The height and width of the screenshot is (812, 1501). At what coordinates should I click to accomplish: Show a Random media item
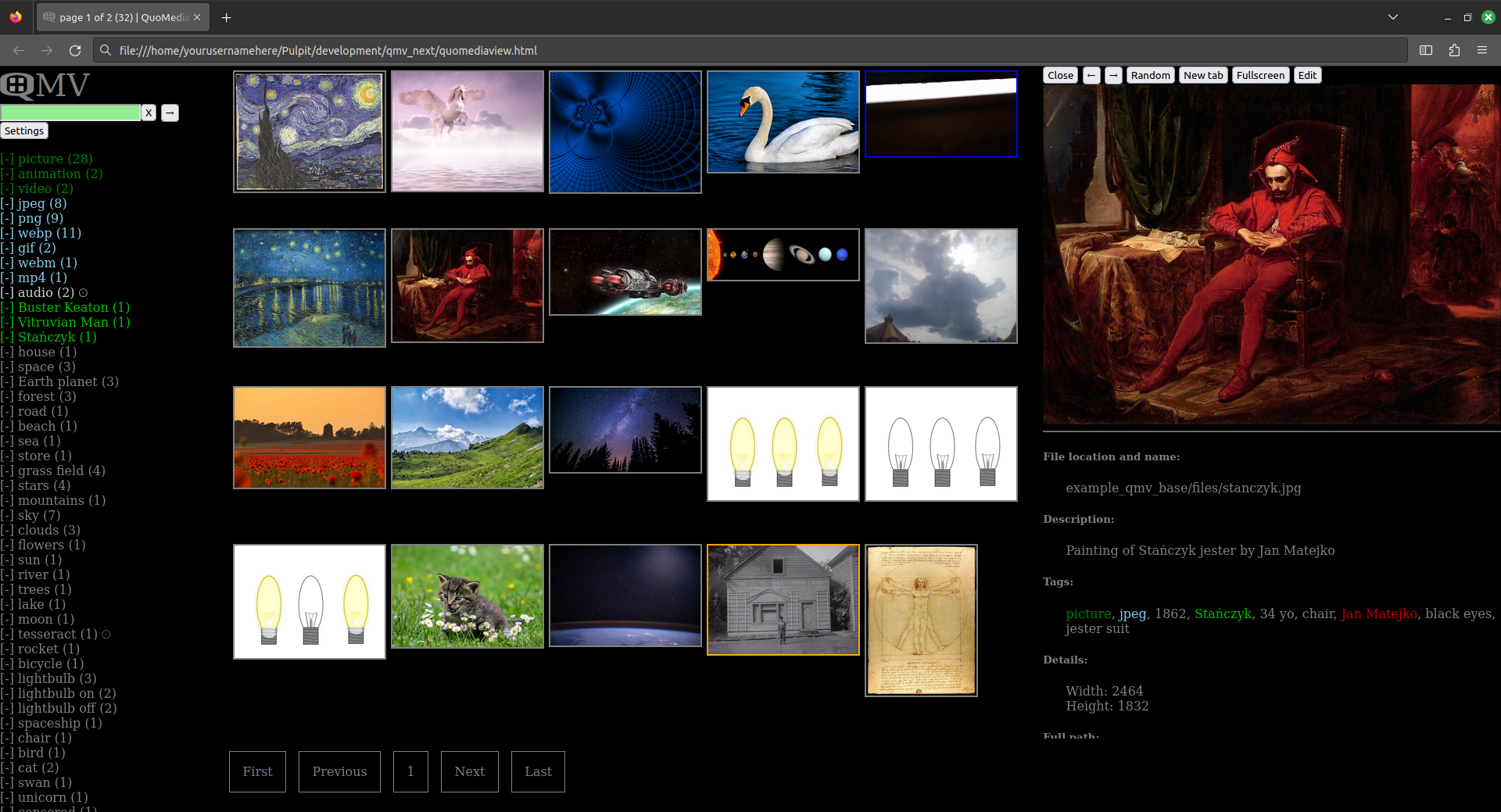click(1151, 75)
